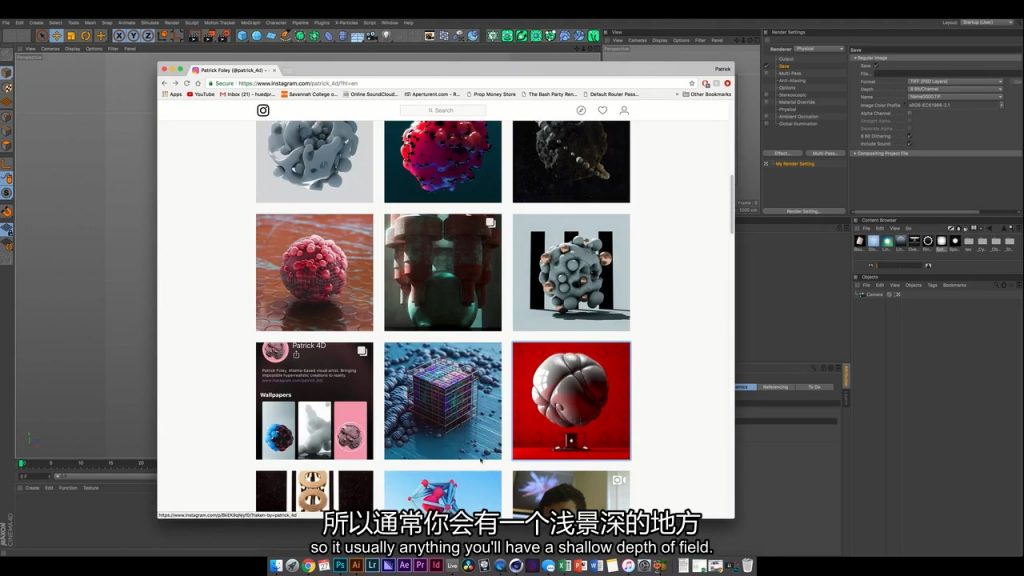Toggle the 8 Bit Dithering checkbox
The image size is (1024, 576).
908,136
